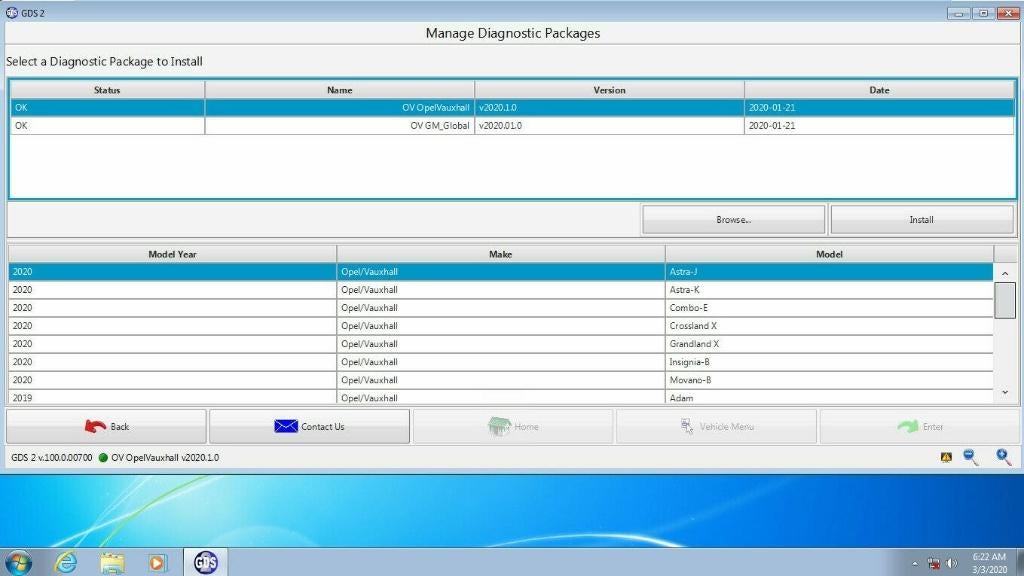This screenshot has width=1024, height=576.
Task: Click the packages Name column header
Action: click(340, 90)
